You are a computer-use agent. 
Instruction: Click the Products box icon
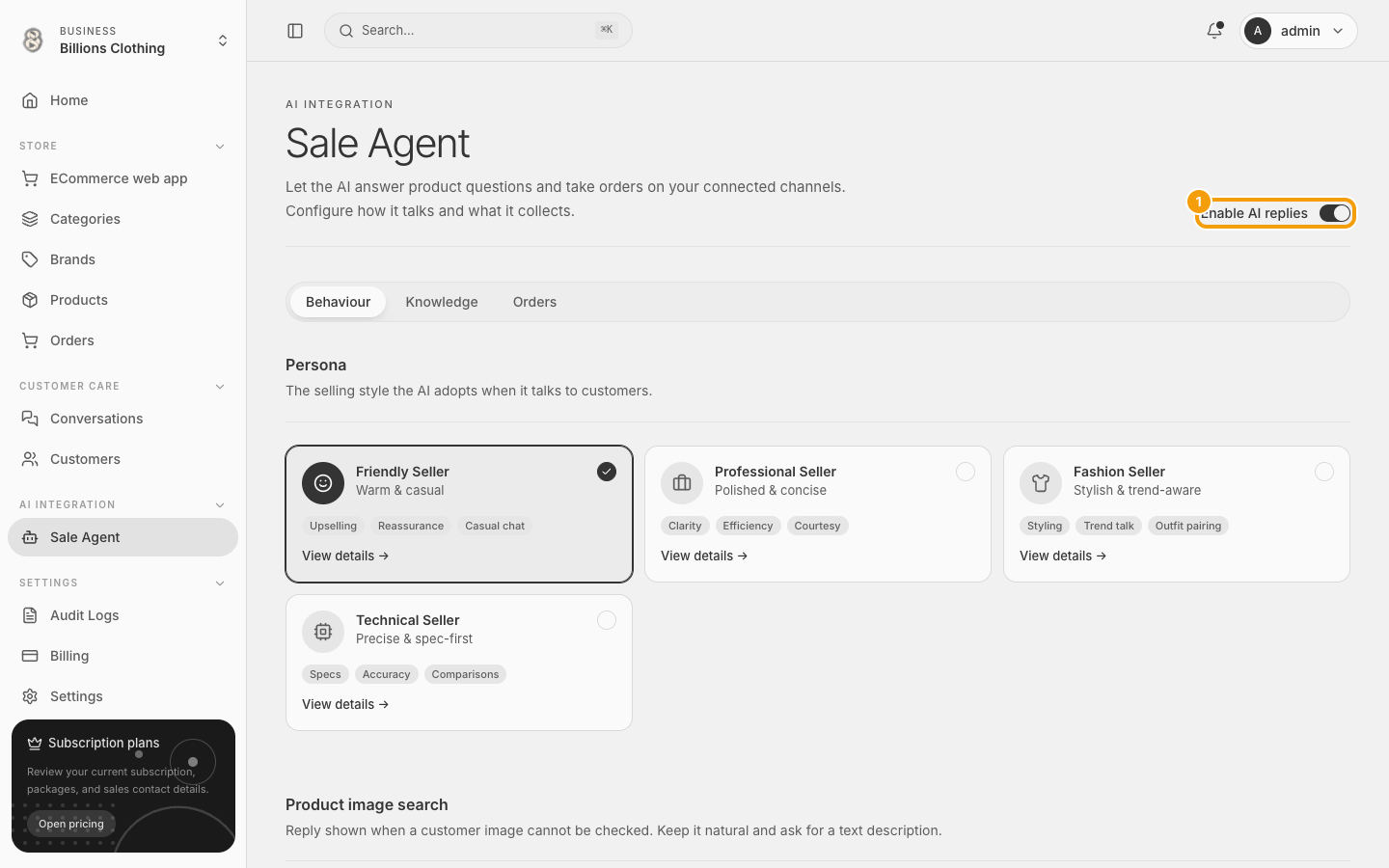click(30, 300)
